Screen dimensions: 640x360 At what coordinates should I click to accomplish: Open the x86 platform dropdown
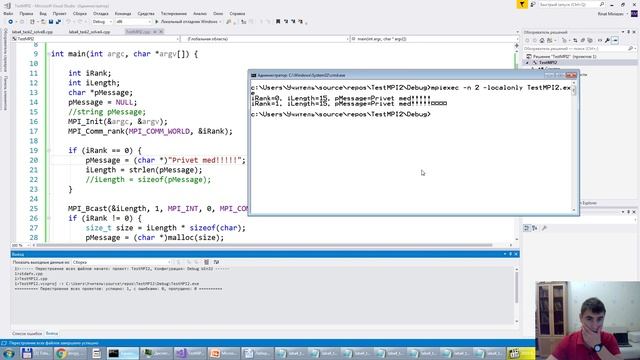(x=133, y=22)
